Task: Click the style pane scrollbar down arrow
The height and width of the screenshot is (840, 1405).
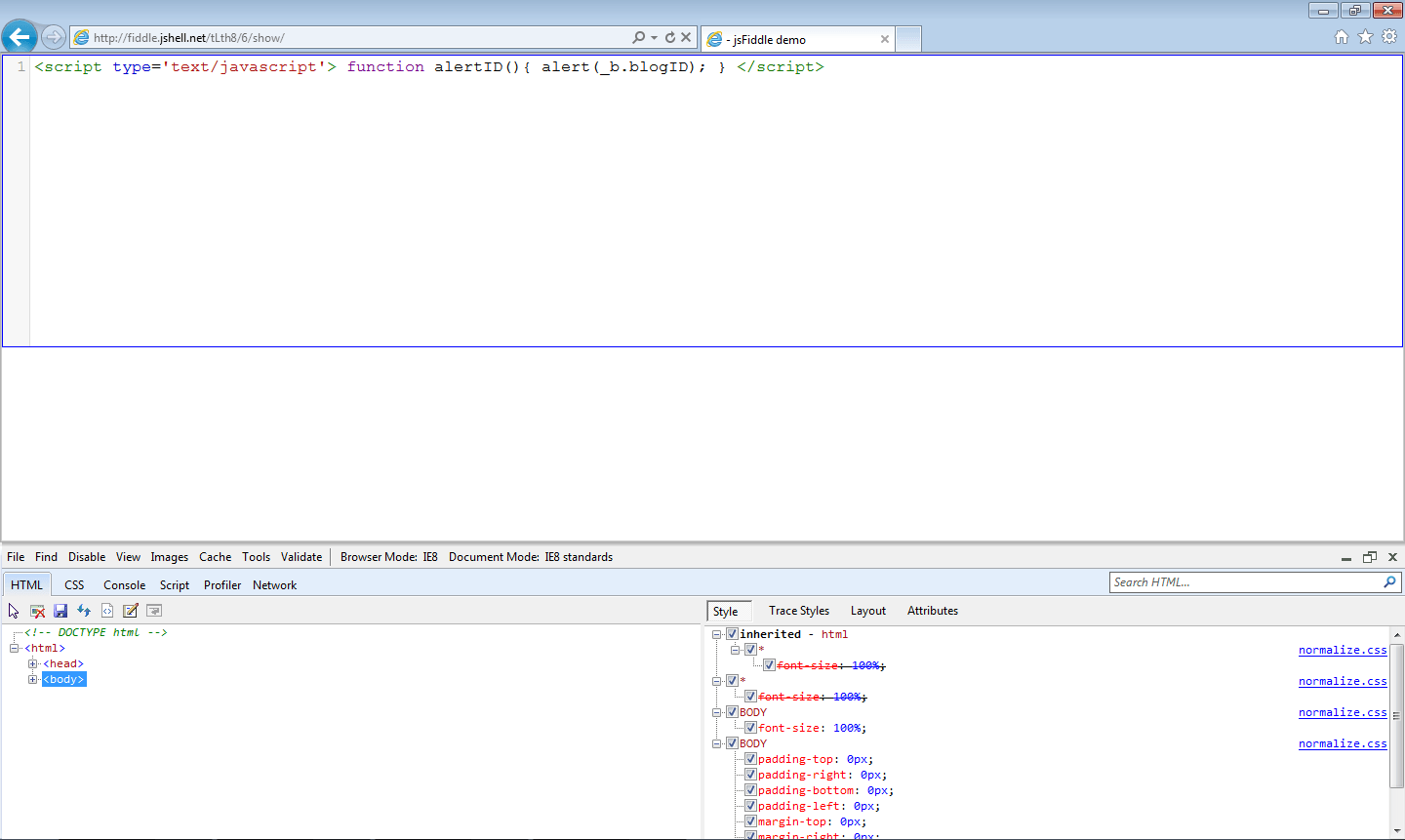Action: 1396,830
